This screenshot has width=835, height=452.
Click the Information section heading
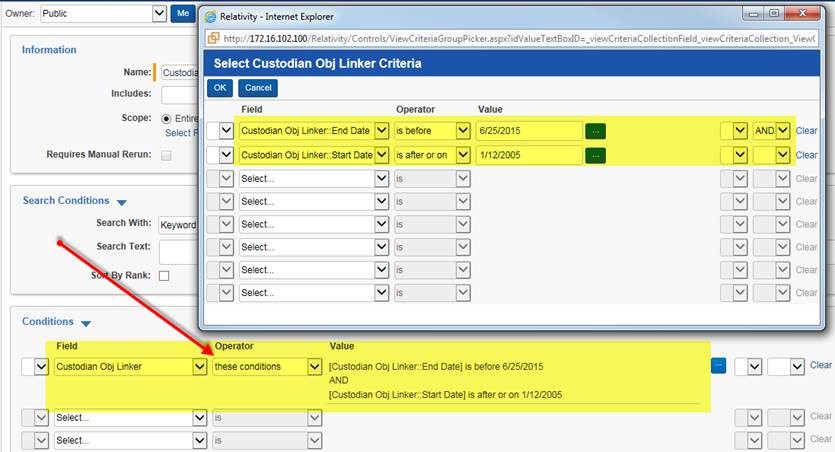click(x=49, y=50)
